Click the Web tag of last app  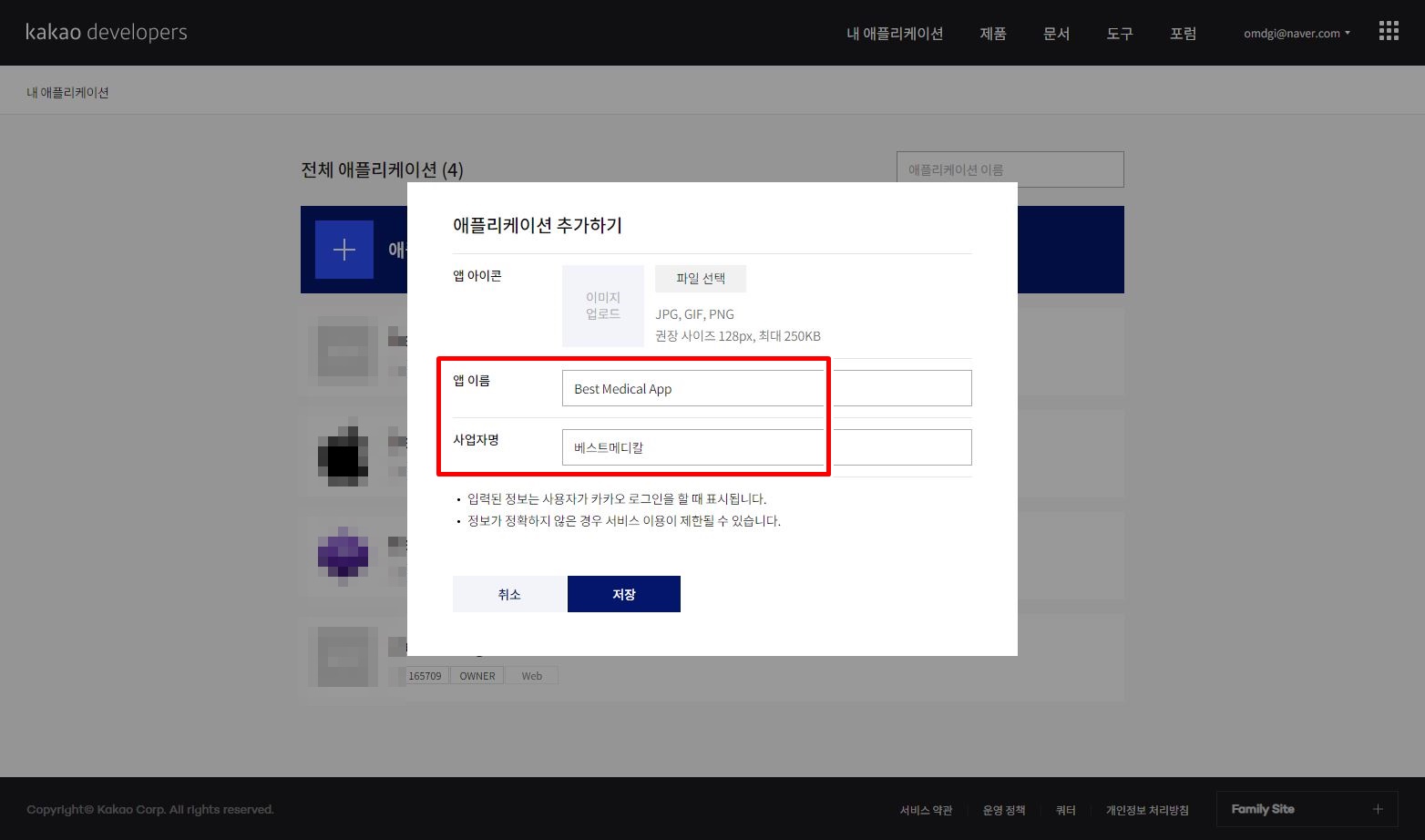pyautogui.click(x=532, y=676)
